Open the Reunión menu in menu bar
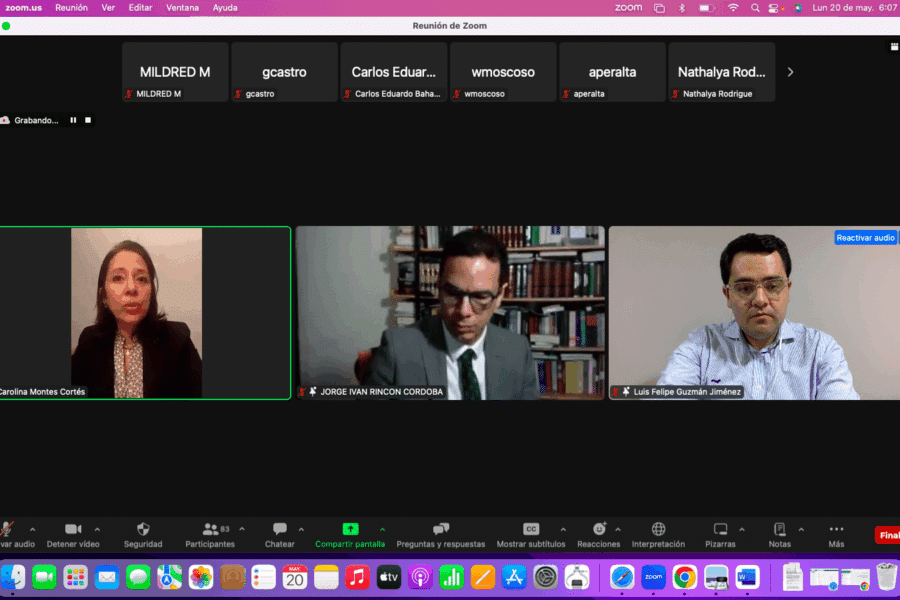900x600 pixels. click(x=71, y=8)
